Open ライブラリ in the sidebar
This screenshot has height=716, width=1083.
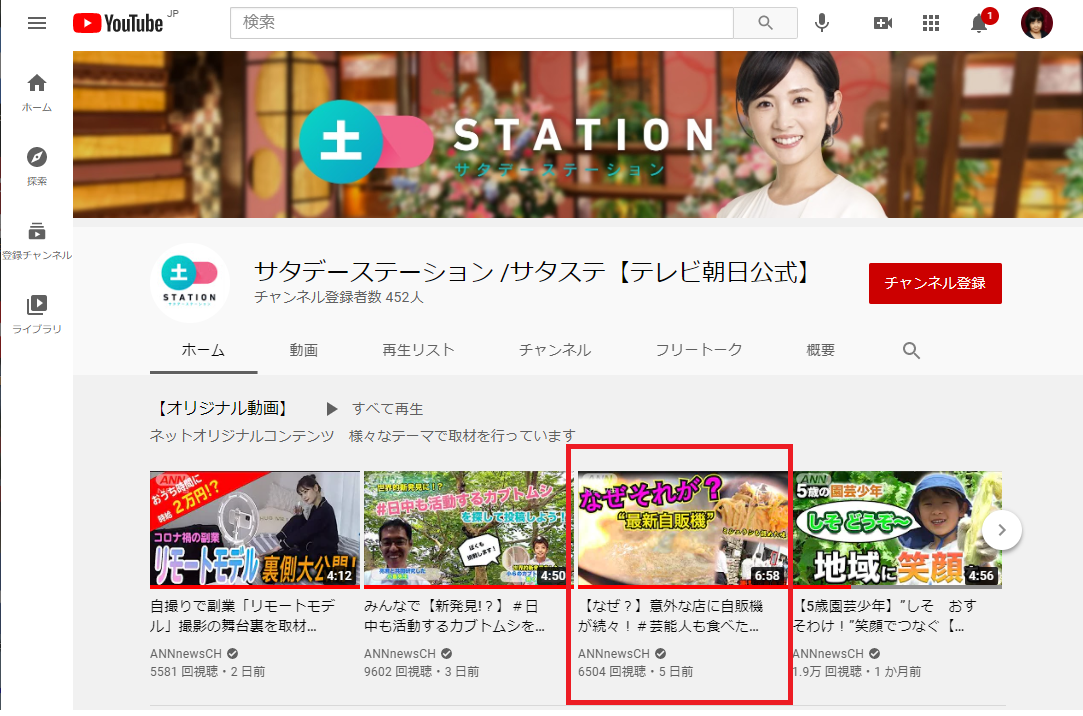pos(37,314)
